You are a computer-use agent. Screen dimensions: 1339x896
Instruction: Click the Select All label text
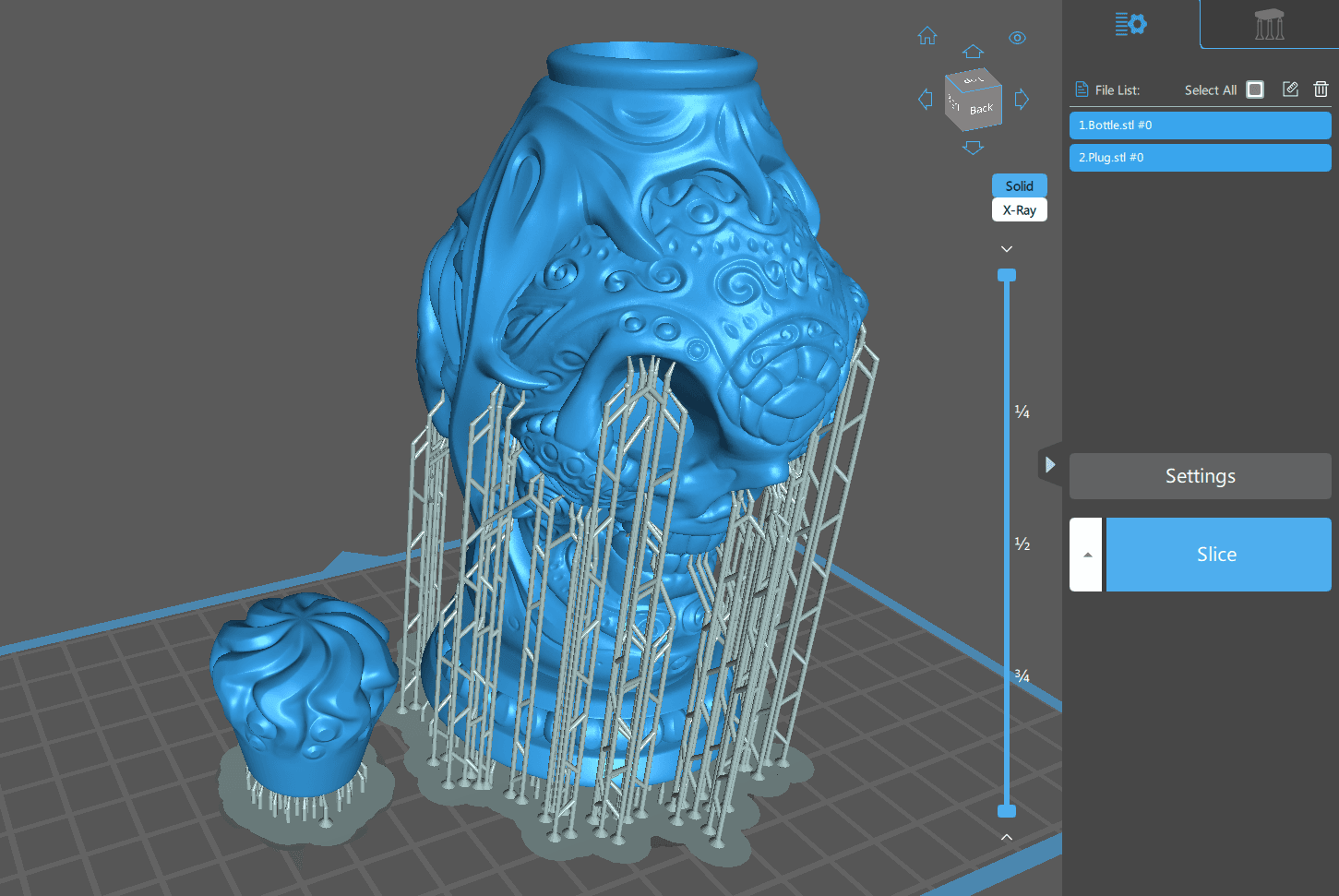1211,90
